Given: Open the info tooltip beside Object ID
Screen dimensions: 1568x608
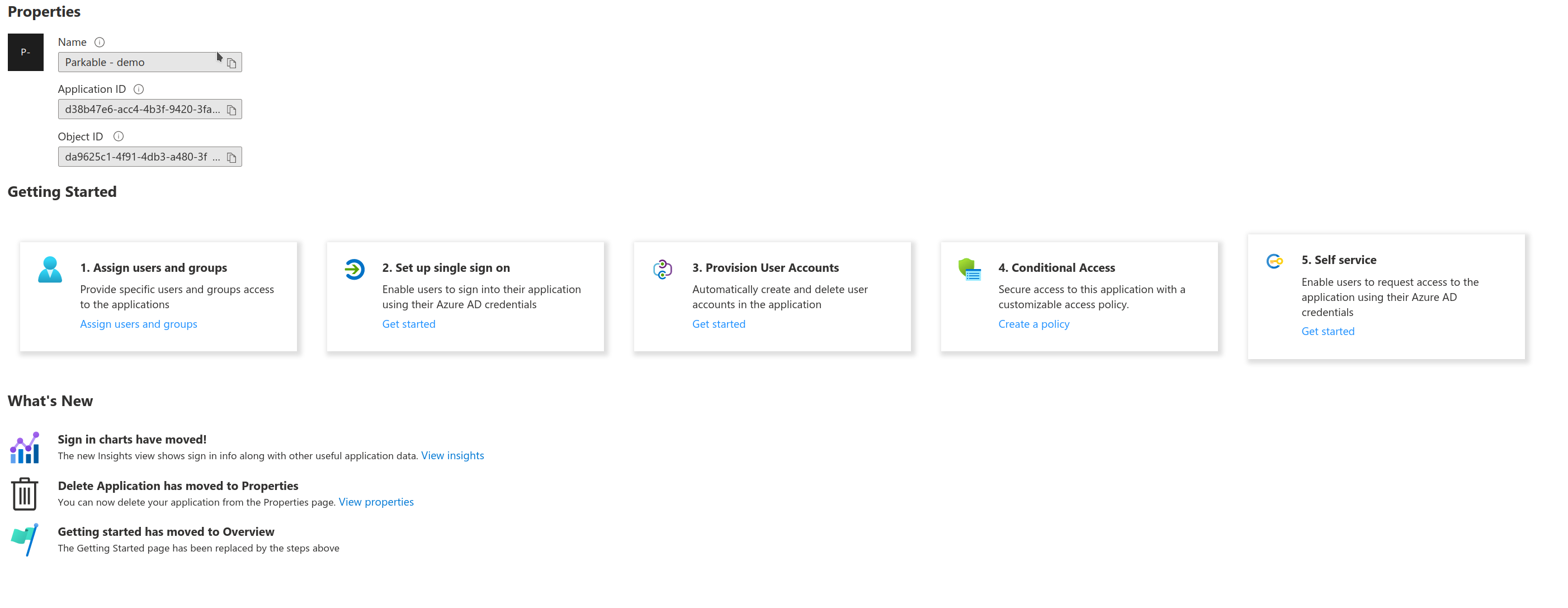Looking at the screenshot, I should tap(118, 136).
